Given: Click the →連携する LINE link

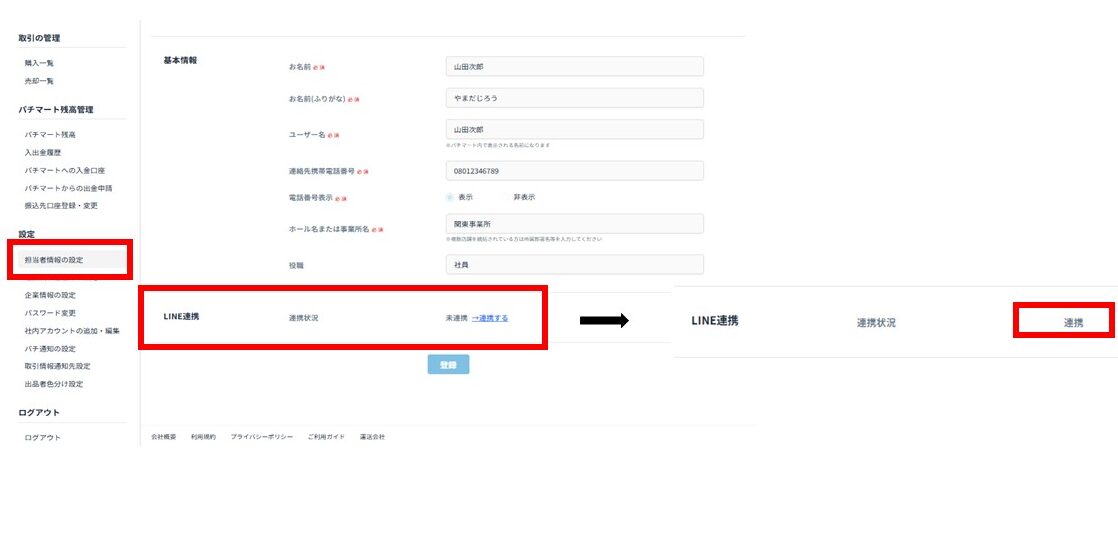Looking at the screenshot, I should pos(490,318).
